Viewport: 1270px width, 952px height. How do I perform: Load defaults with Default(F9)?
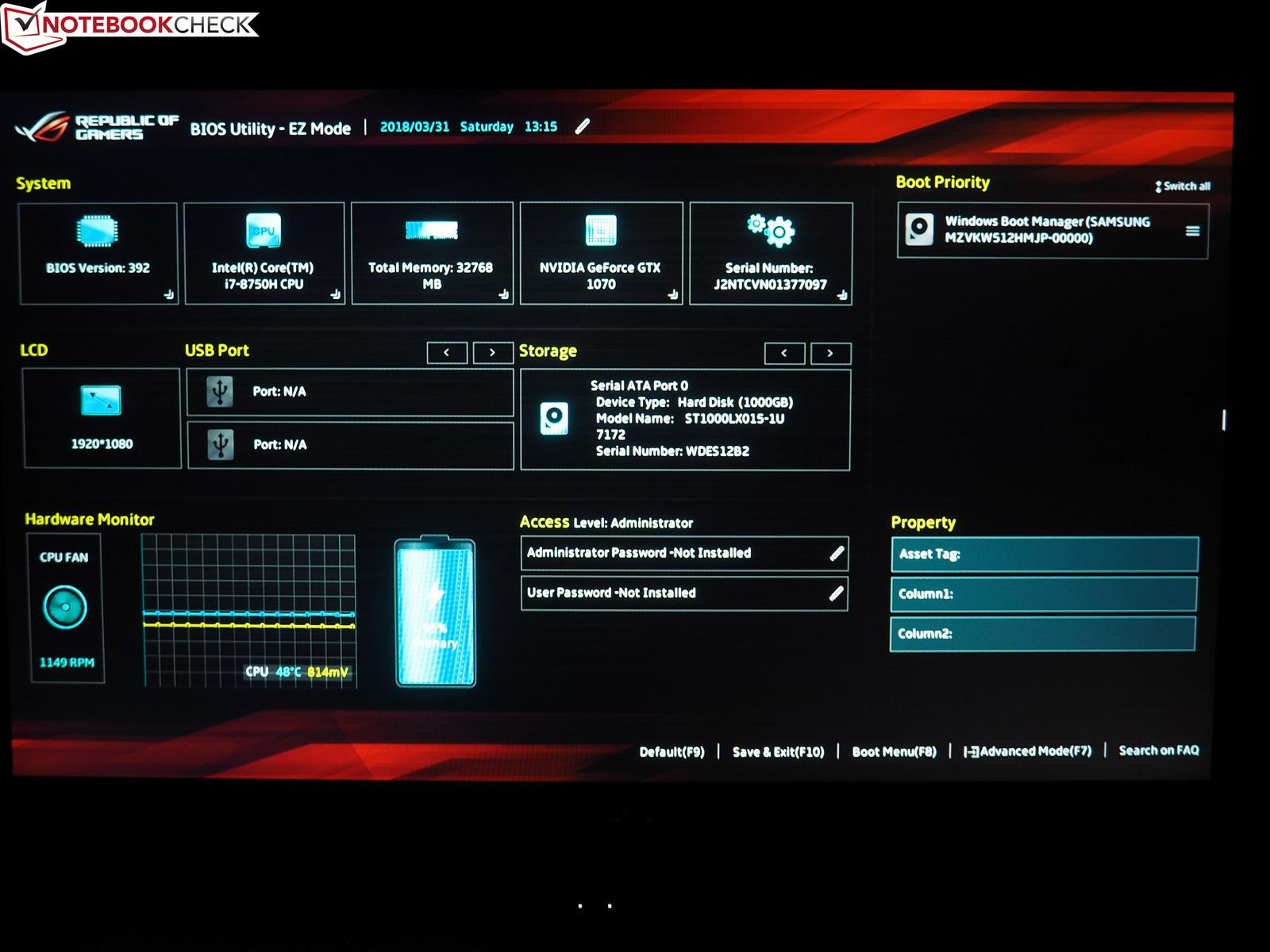672,752
